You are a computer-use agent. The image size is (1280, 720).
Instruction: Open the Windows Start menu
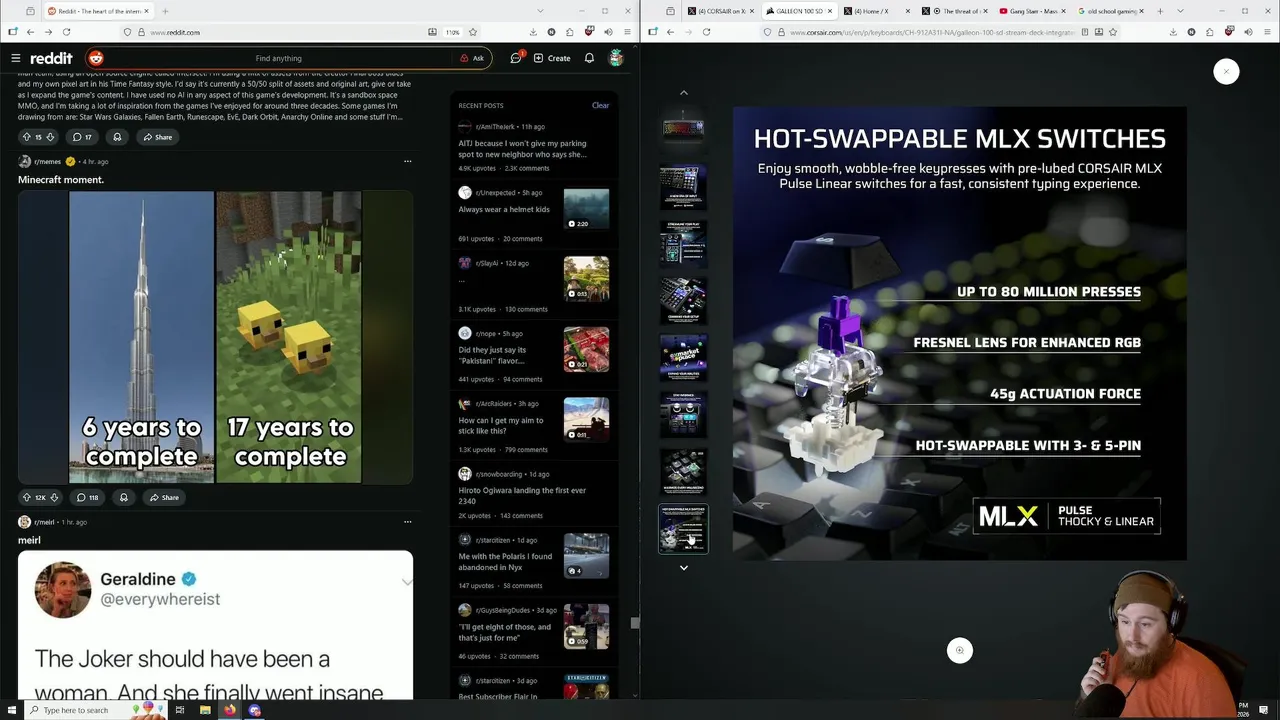coord(14,710)
